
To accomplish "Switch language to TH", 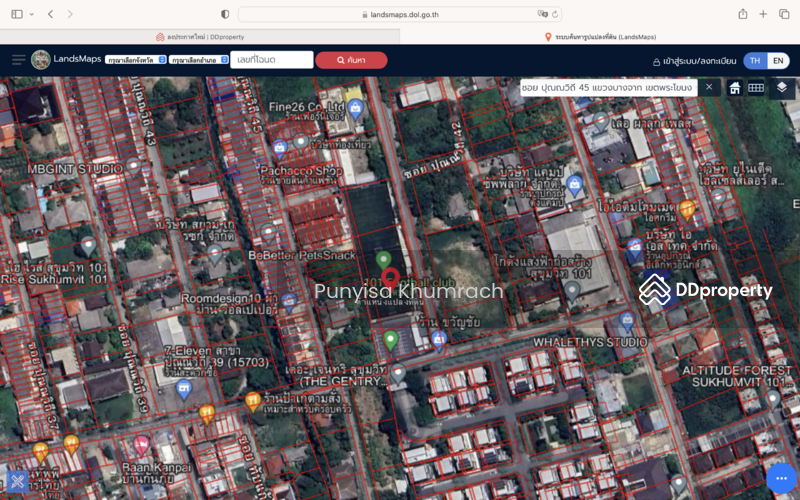I will [x=755, y=60].
